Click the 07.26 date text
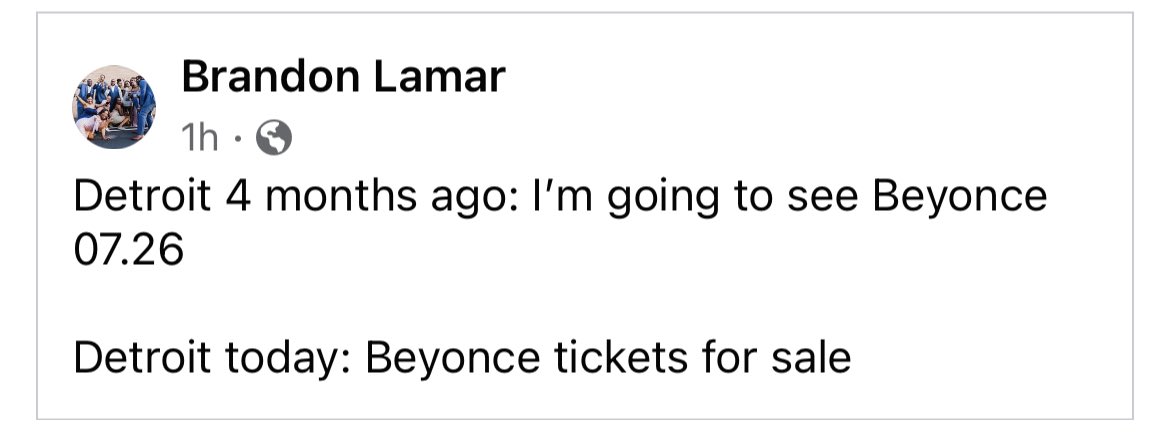The width and height of the screenshot is (1170, 442). click(128, 250)
